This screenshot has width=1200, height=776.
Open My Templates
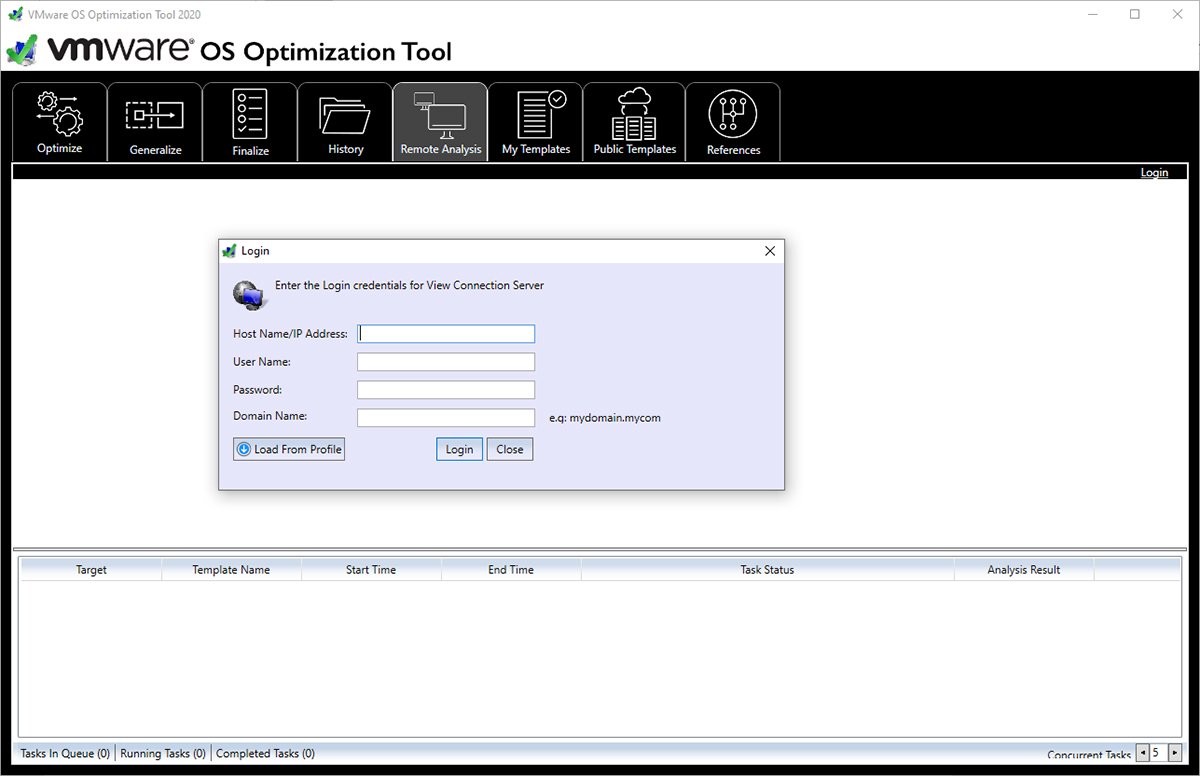coord(535,115)
